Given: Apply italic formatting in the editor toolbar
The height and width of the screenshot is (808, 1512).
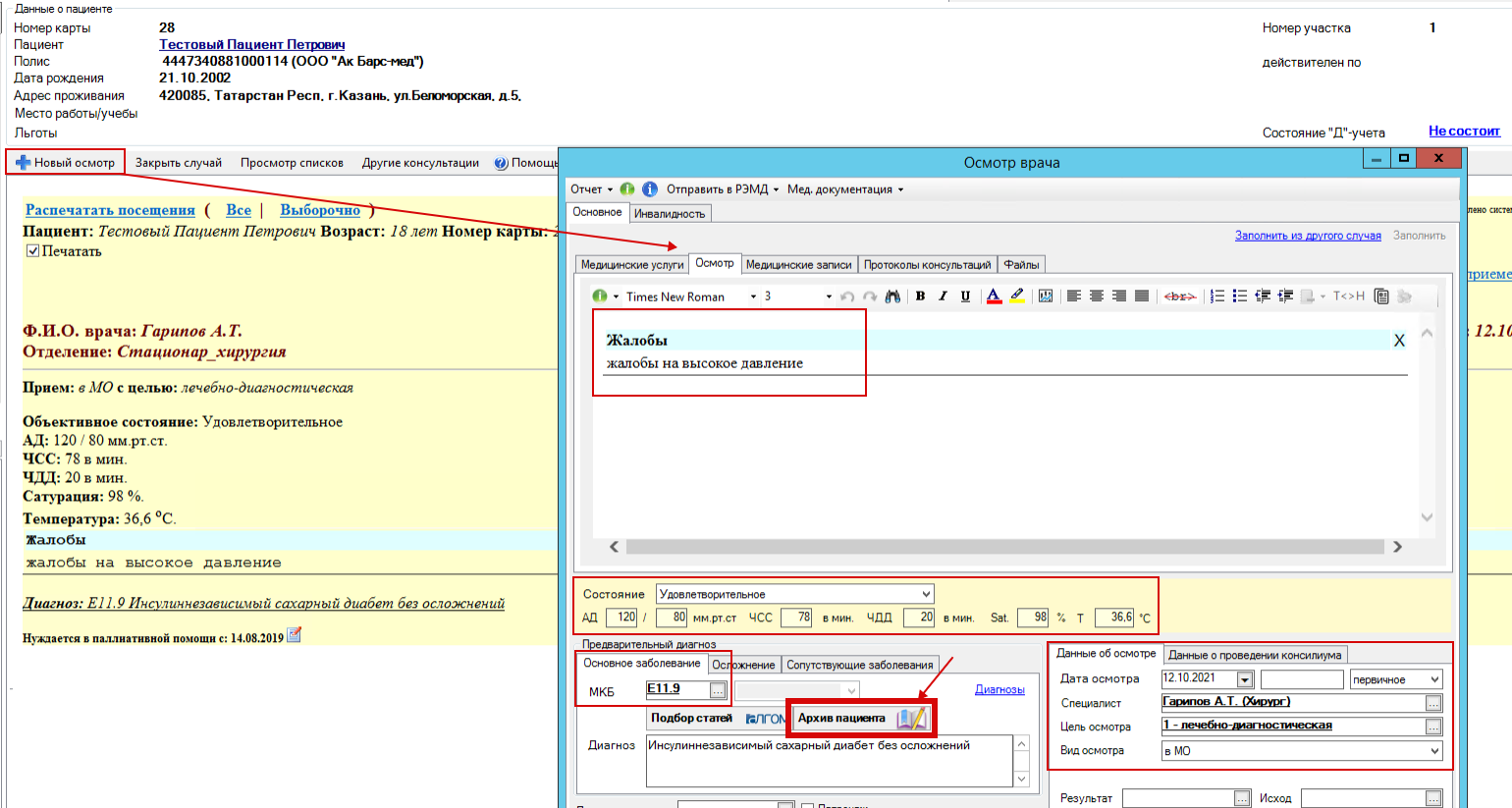Looking at the screenshot, I should 943,296.
